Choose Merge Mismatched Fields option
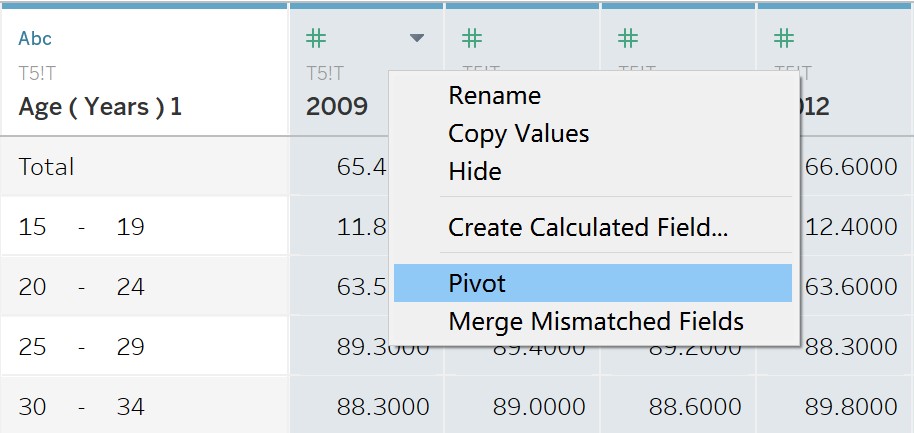This screenshot has height=433, width=914. pyautogui.click(x=595, y=322)
